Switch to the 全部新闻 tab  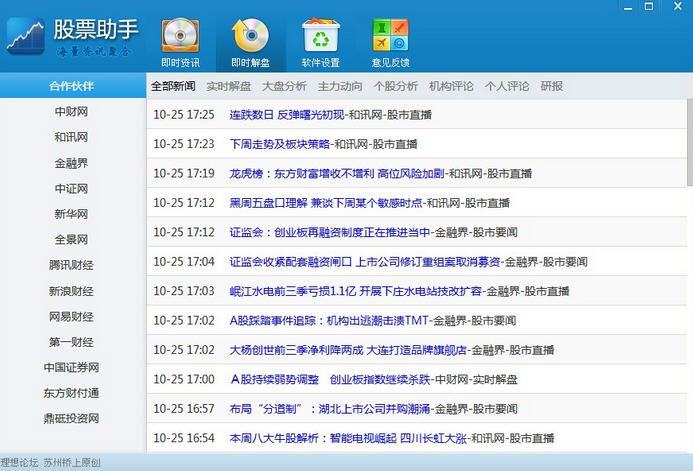click(x=173, y=86)
